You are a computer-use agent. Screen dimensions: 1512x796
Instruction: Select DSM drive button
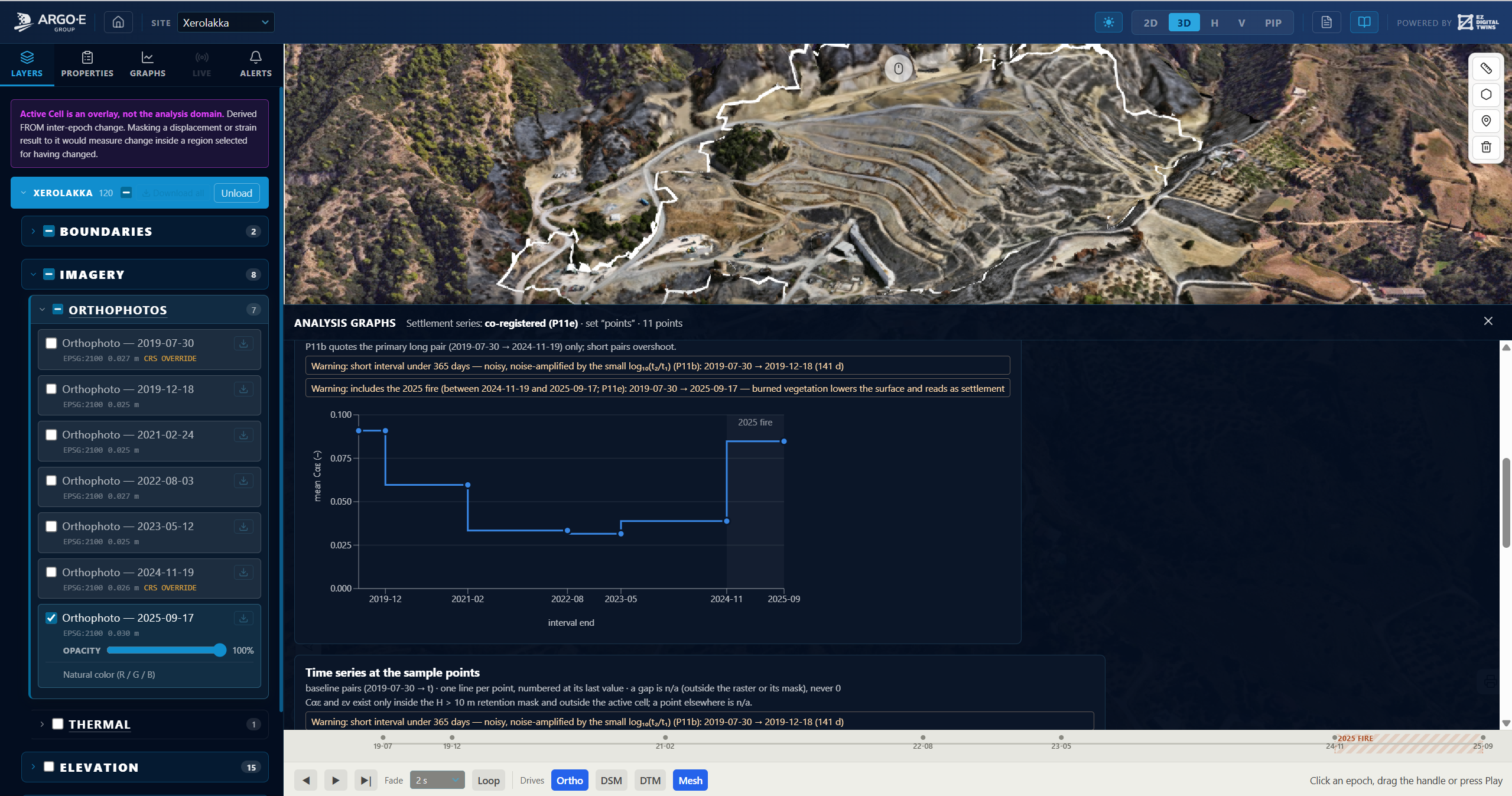[x=611, y=781]
